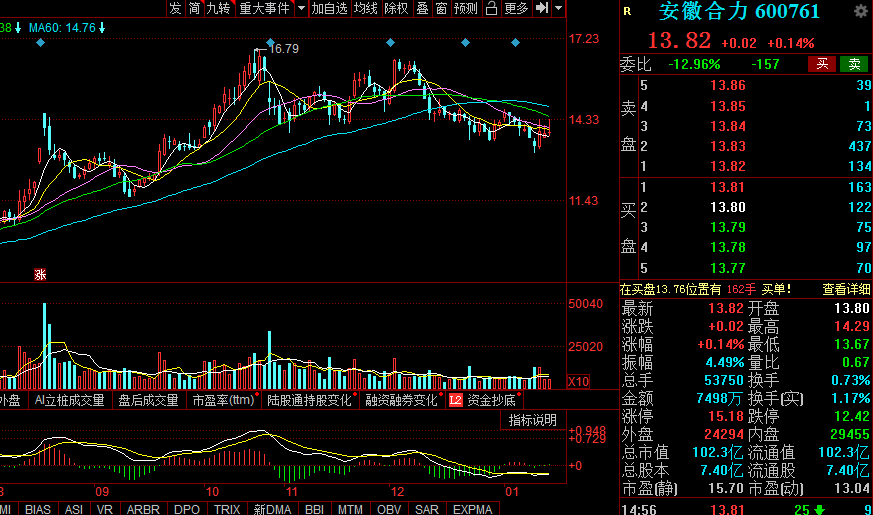Click the lock icon in chart toolbar
873x515 pixels.
(490, 8)
